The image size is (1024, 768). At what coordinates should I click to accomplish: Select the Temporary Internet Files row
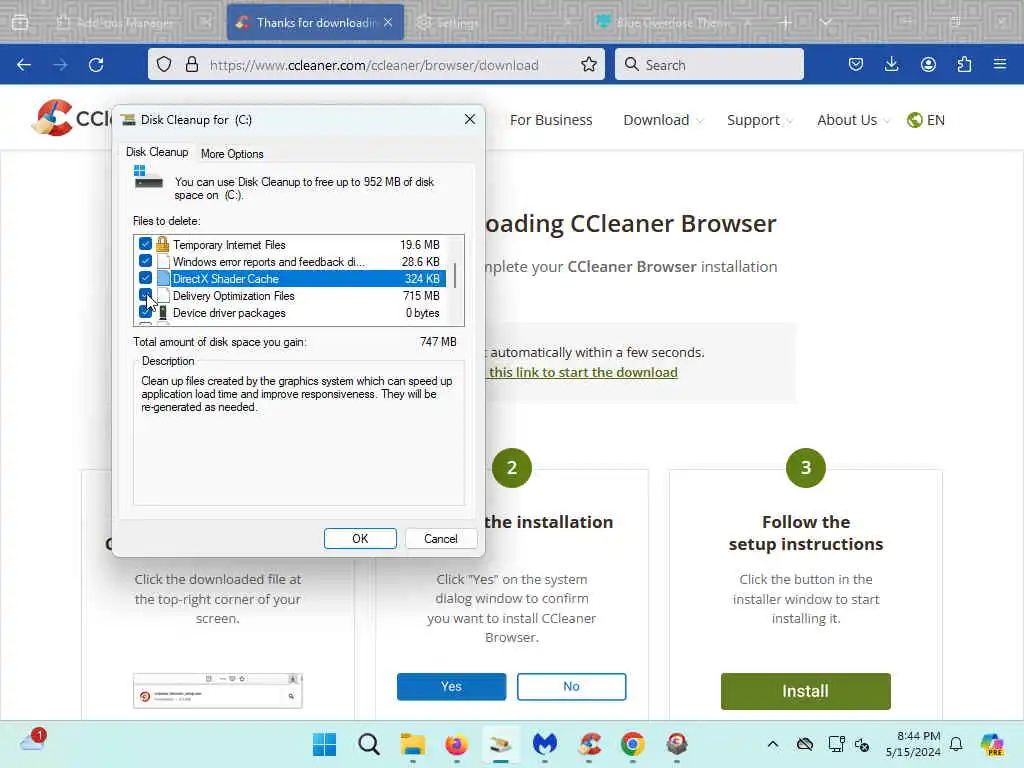click(x=291, y=244)
